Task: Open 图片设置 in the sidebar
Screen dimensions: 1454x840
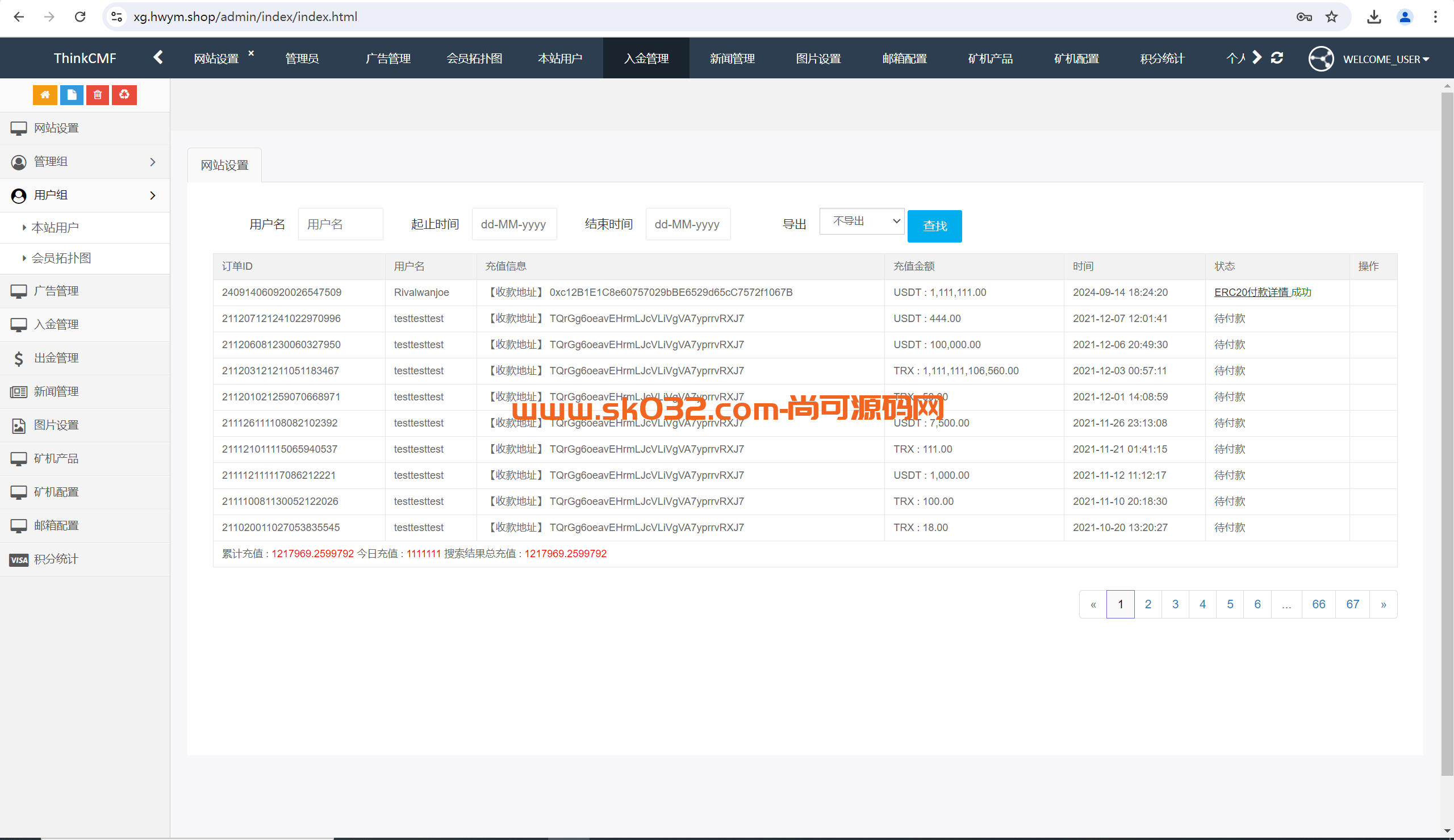Action: (x=85, y=425)
